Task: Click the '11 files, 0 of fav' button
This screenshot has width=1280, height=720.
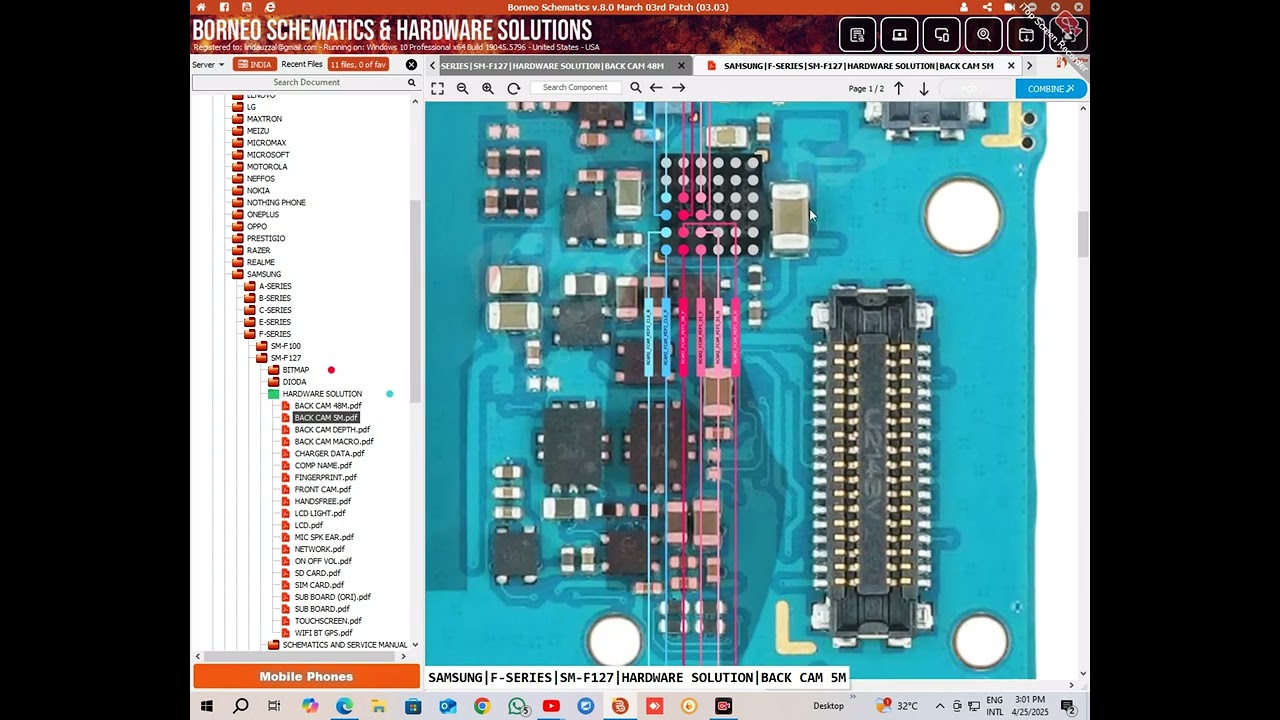Action: tap(358, 65)
